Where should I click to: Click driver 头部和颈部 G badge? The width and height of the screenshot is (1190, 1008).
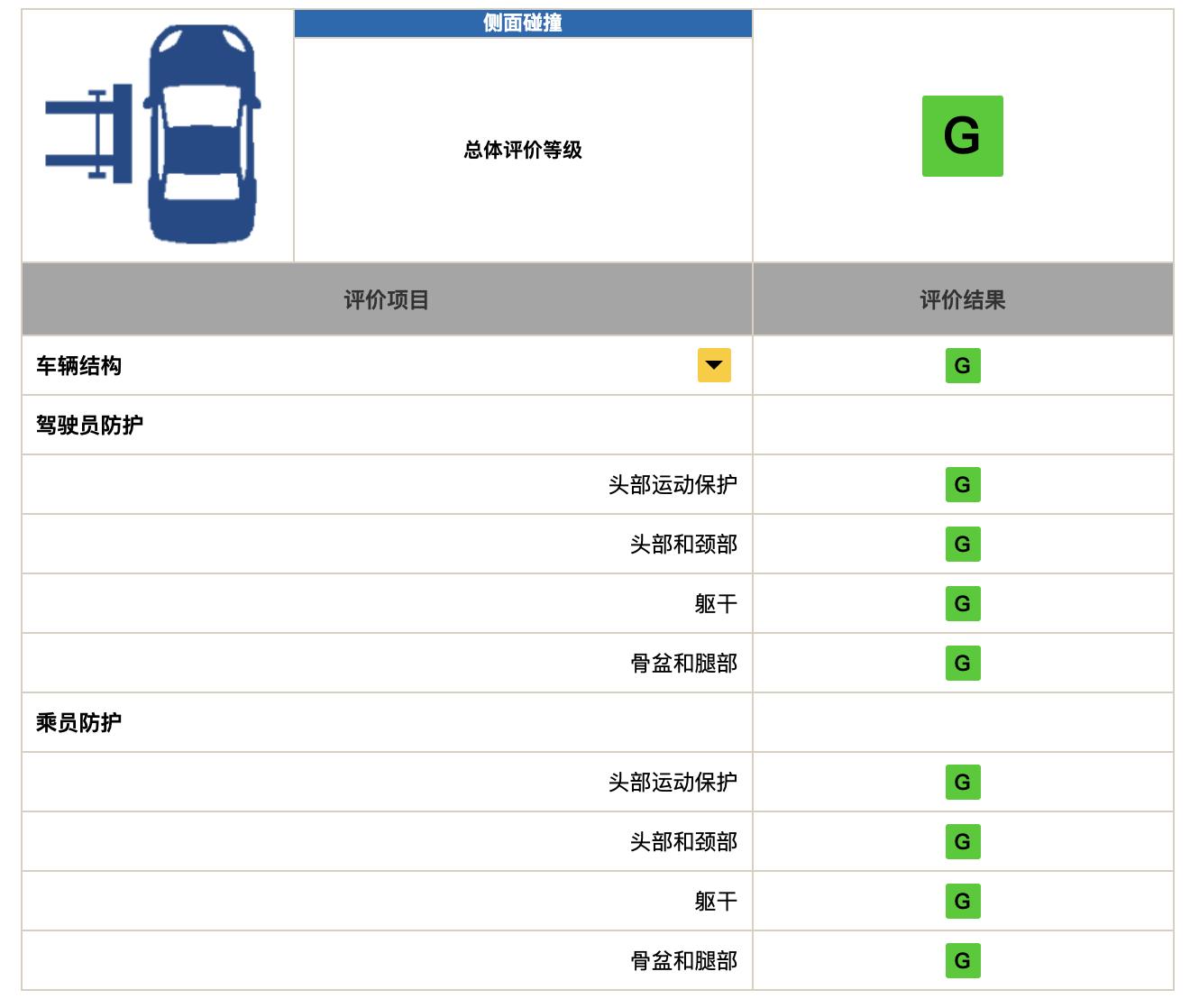(963, 544)
